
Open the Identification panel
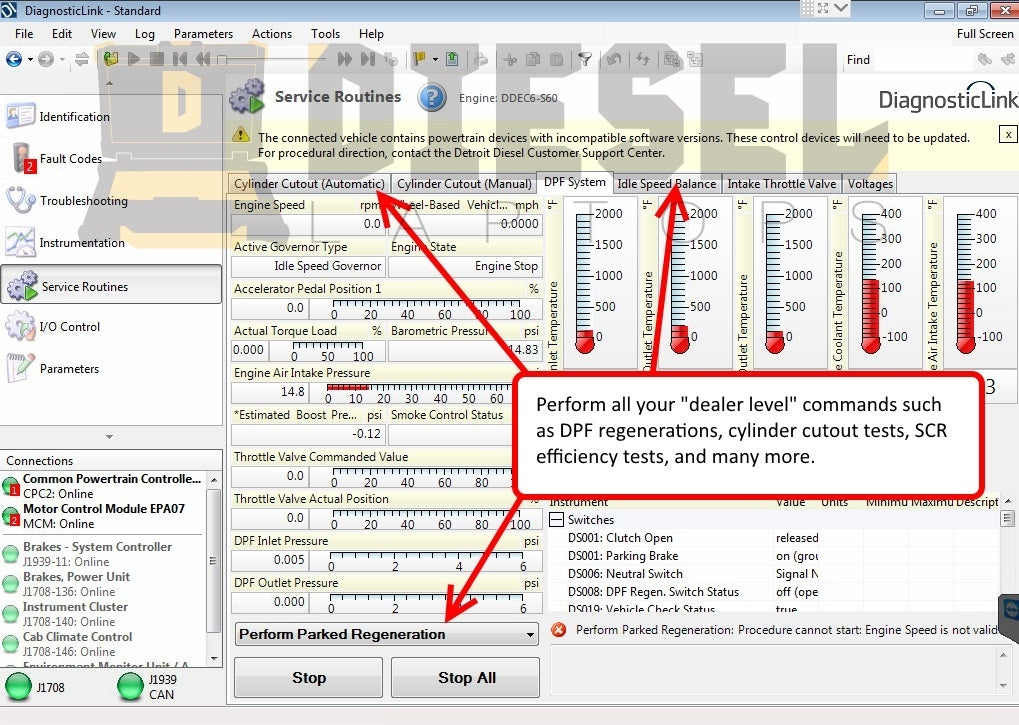coord(110,116)
